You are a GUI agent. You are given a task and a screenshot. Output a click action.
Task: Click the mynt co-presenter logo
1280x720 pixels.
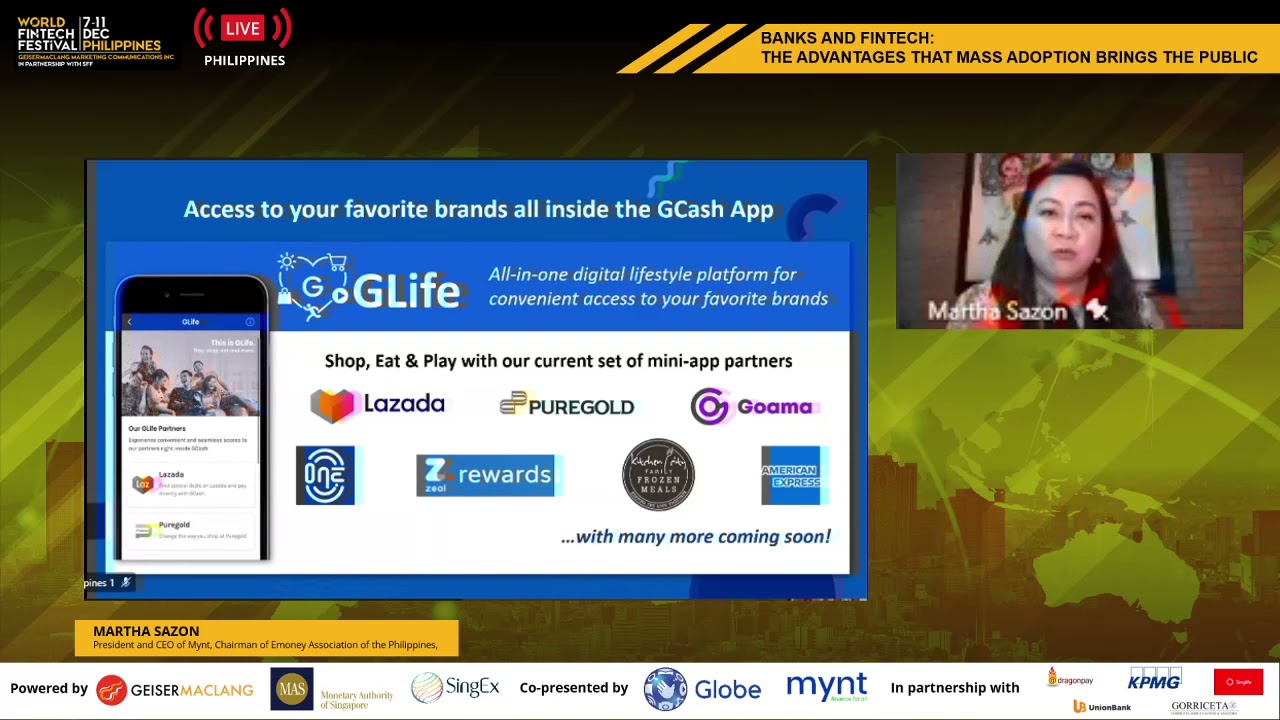[826, 687]
